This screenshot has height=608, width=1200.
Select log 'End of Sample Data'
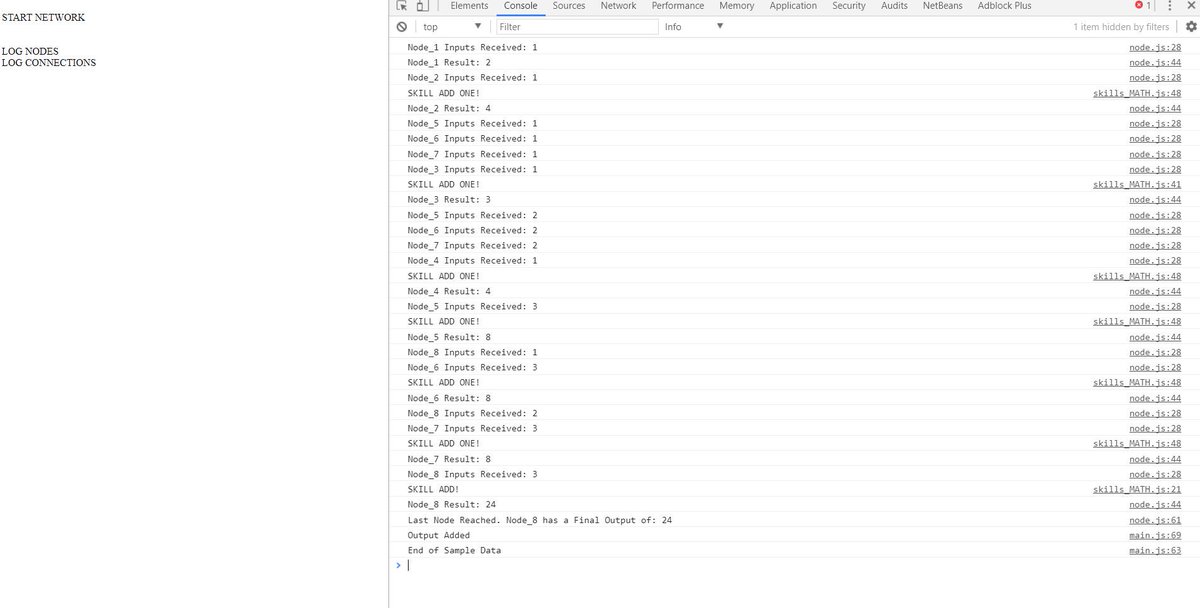tap(455, 550)
